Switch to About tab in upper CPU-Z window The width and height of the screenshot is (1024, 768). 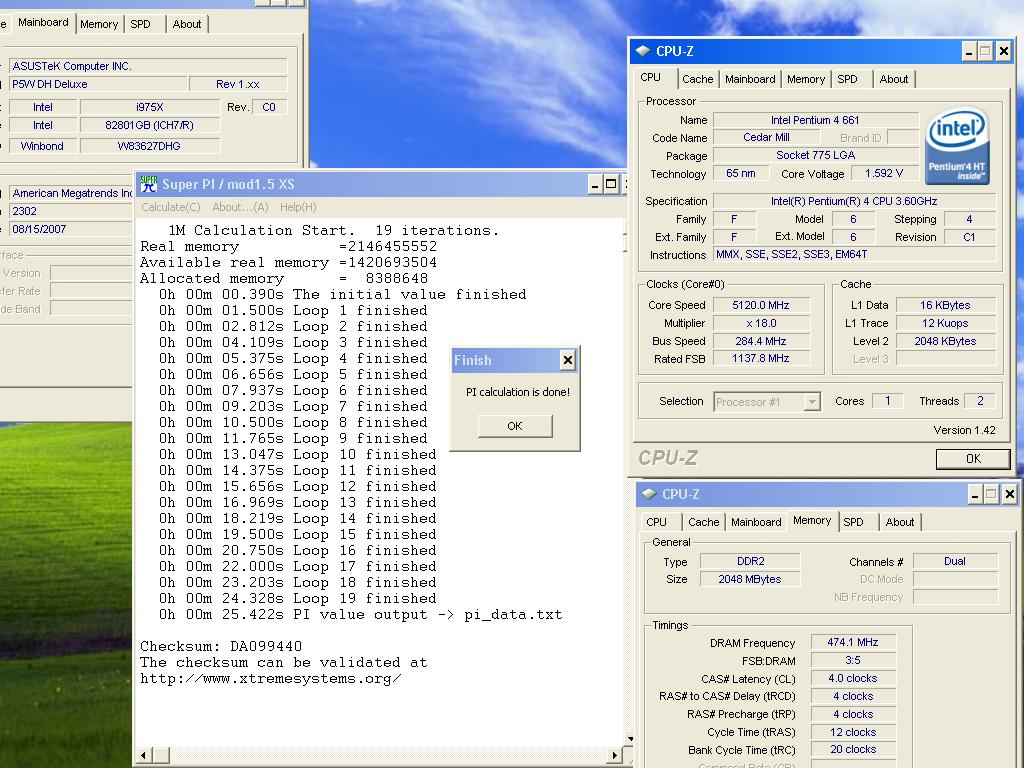coord(893,79)
